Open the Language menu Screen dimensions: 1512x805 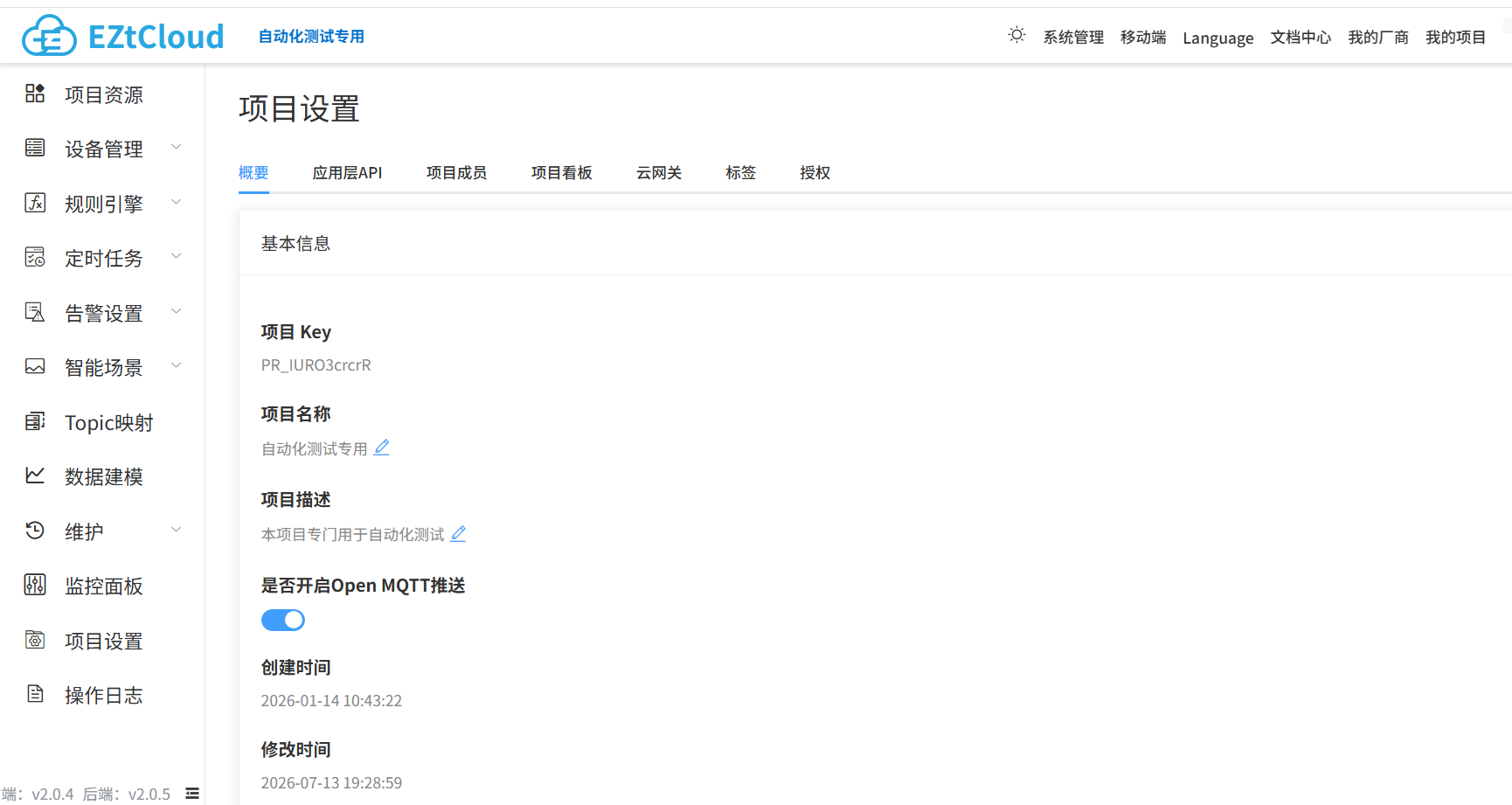tap(1218, 38)
